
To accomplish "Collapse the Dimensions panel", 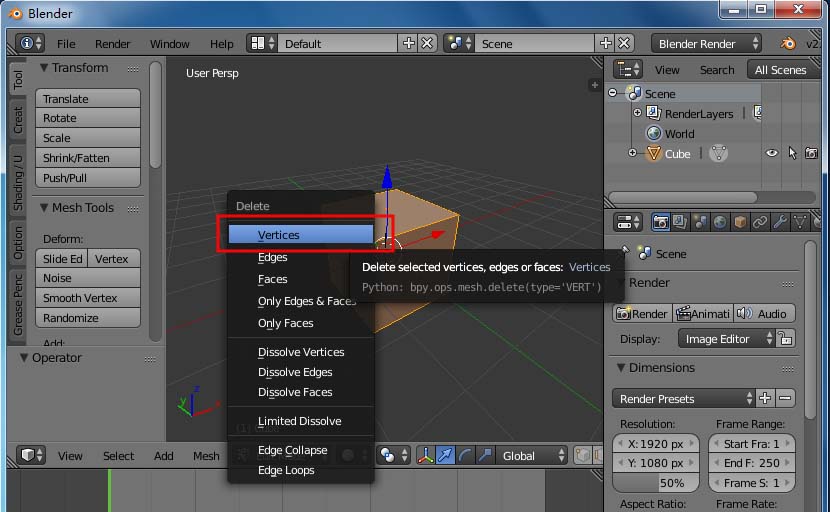I will (x=621, y=367).
